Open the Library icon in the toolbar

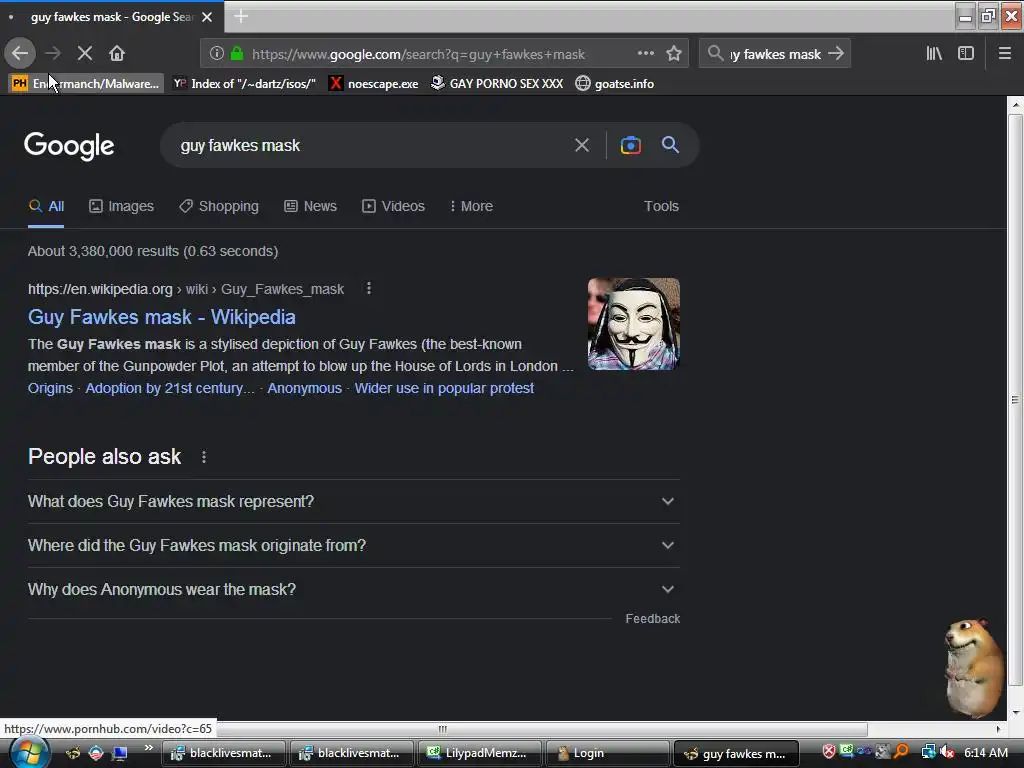pyautogui.click(x=934, y=54)
